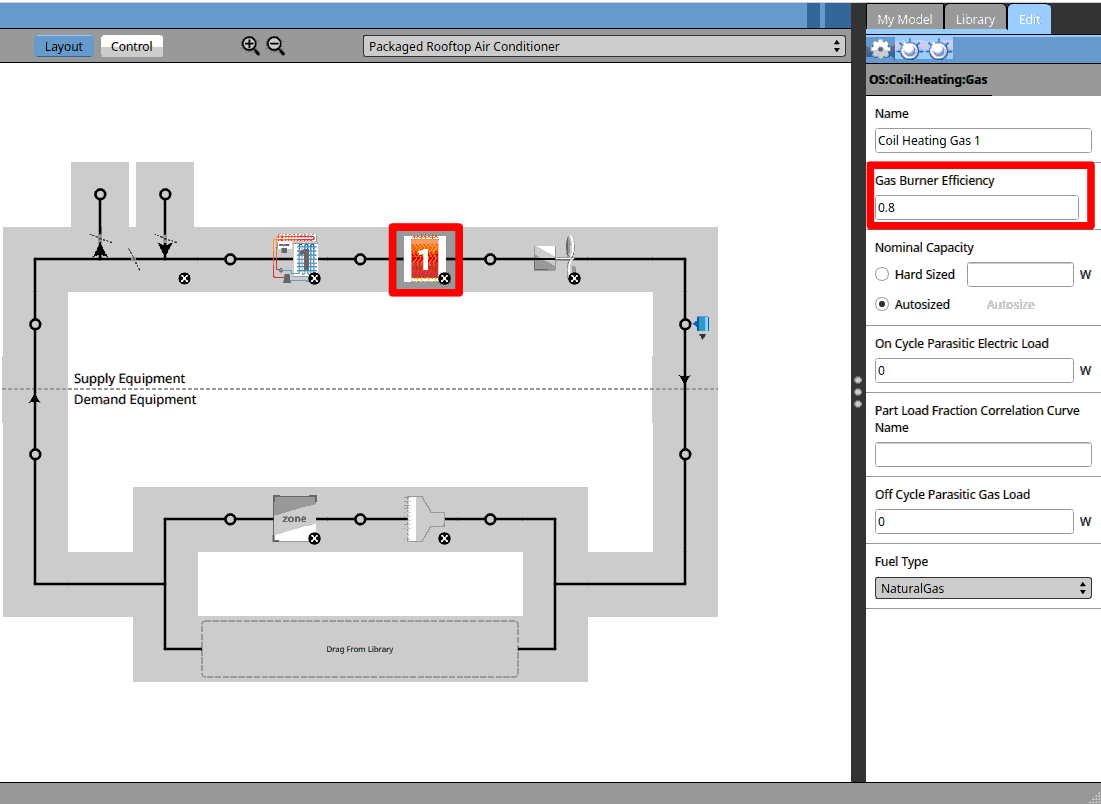Select the gas heating coil component

[x=425, y=259]
